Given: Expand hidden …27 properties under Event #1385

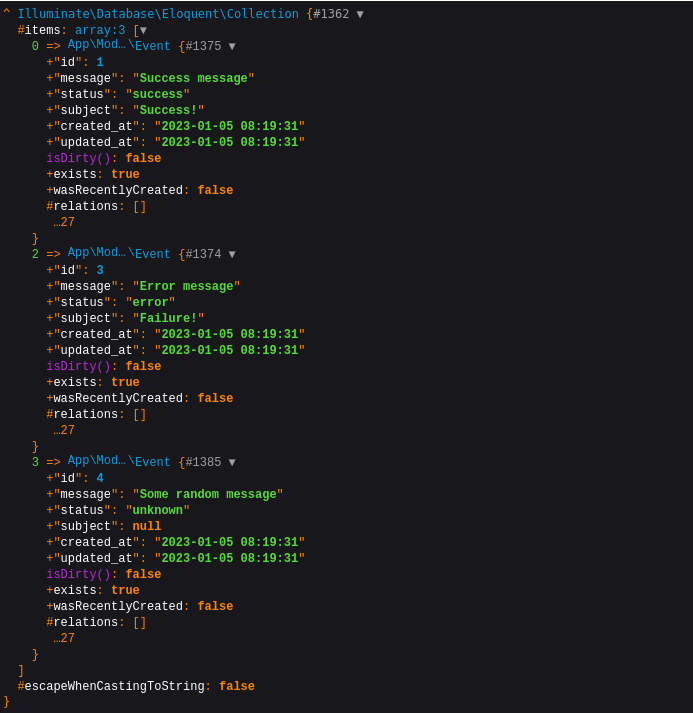Looking at the screenshot, I should tap(64, 639).
